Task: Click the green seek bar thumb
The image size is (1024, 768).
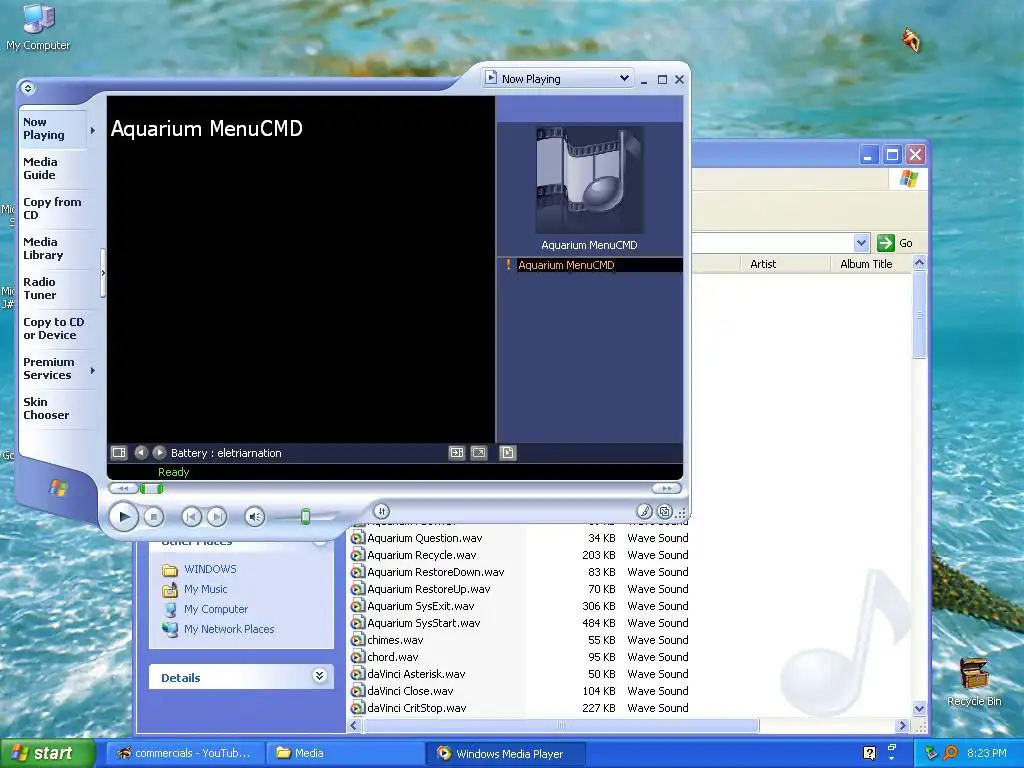Action: coord(152,488)
